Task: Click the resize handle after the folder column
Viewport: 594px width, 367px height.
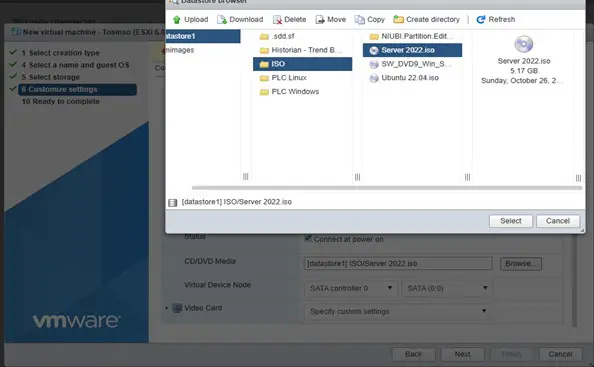Action: 357,177
